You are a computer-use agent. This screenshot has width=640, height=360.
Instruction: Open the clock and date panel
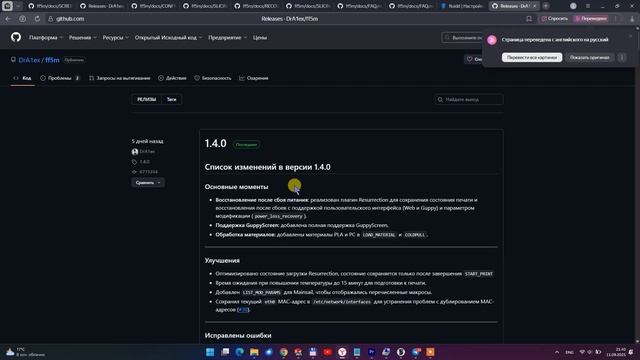[616, 352]
